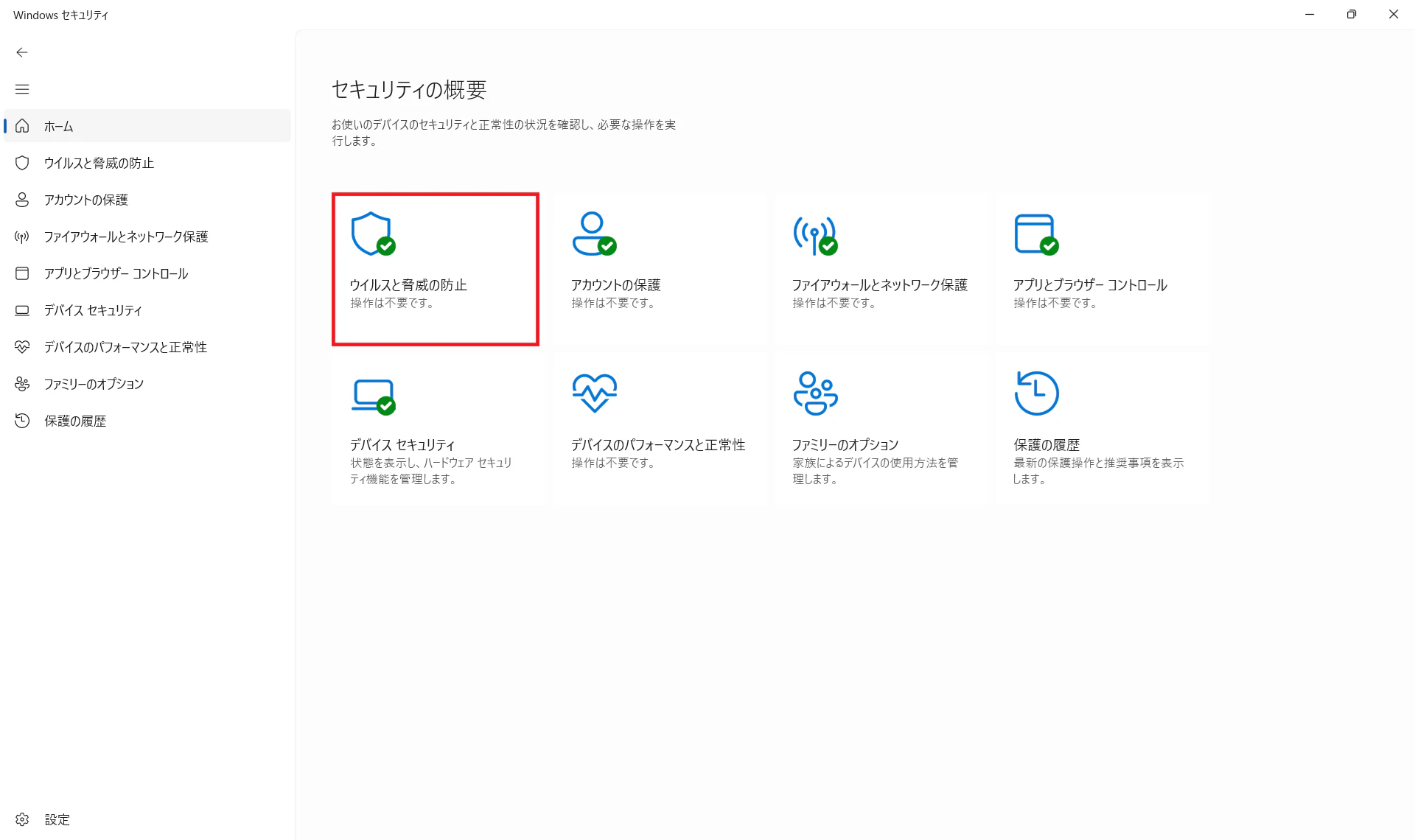Screen dimensions: 1415x840
Task: Open ファイアウォールとネットワーク保護 from the sidebar
Action: (x=147, y=237)
